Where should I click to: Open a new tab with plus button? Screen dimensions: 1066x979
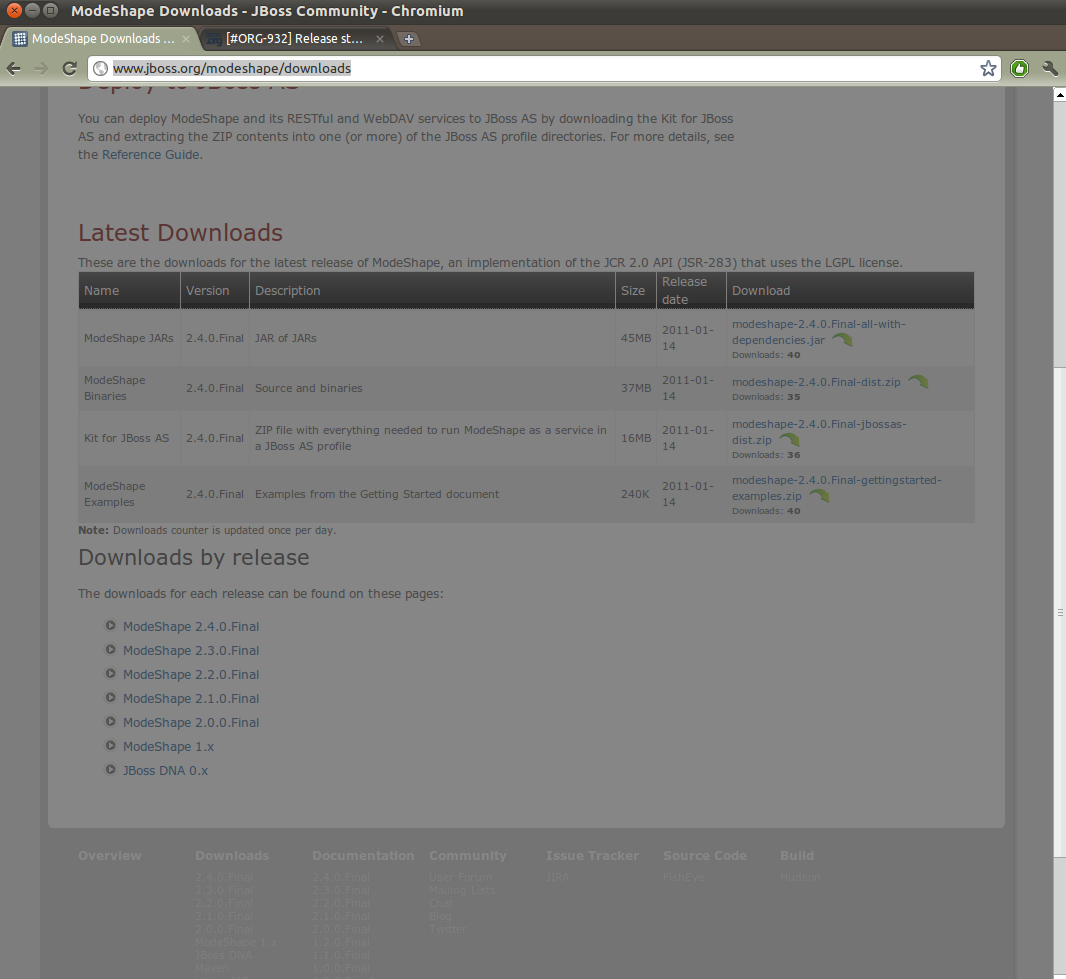coord(409,39)
